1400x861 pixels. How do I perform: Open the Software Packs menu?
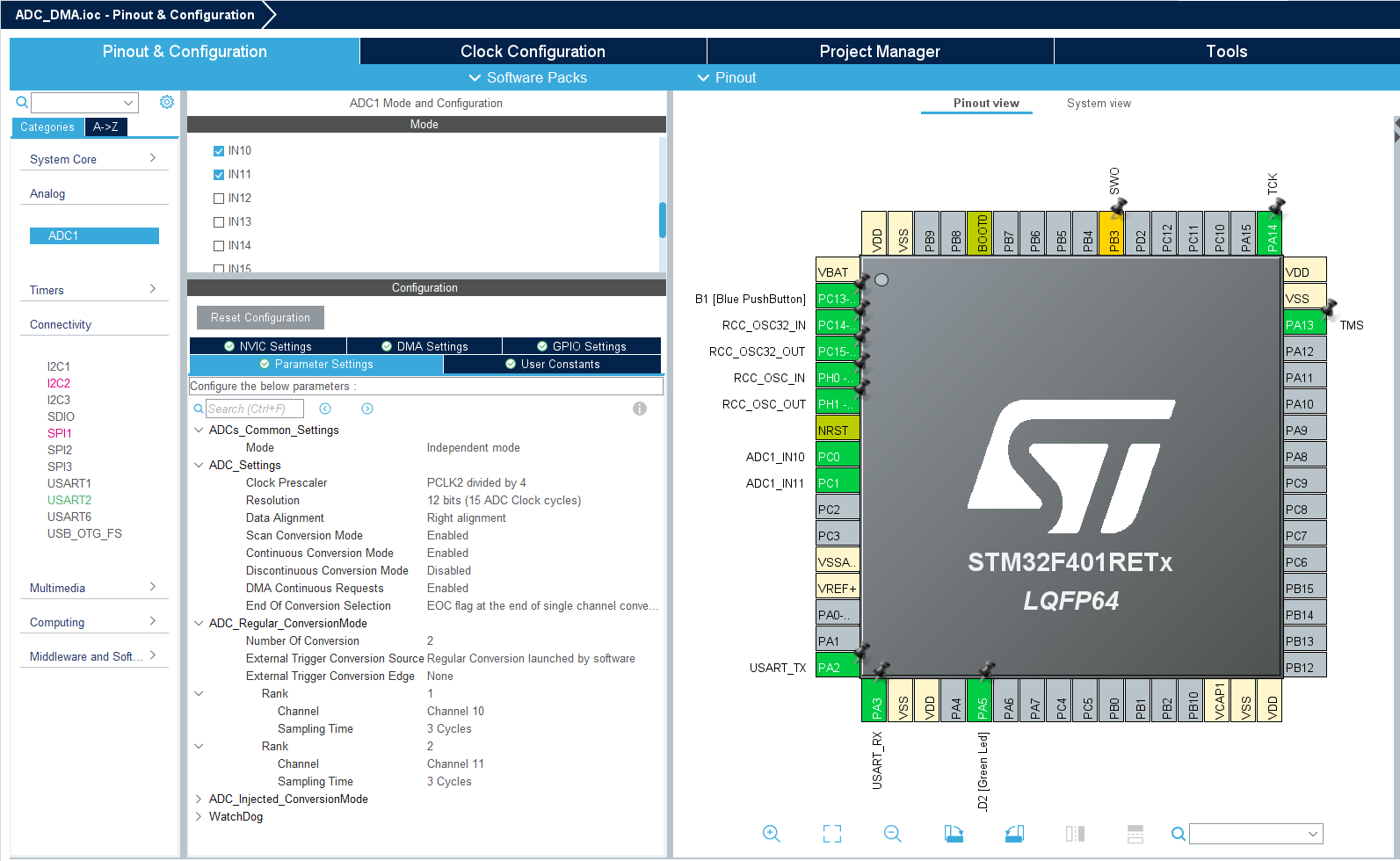tap(528, 77)
